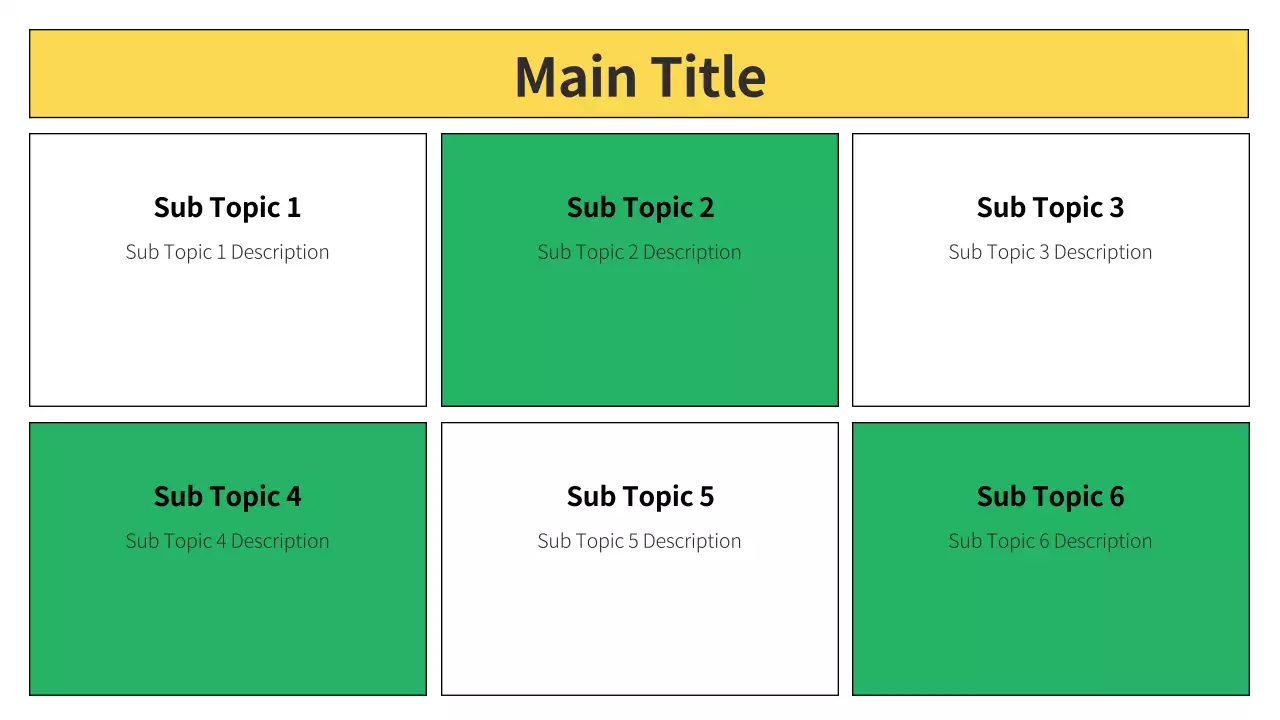The image size is (1280, 720).
Task: Click blank space inside white Sub Topic 3 box
Action: coord(1050,340)
